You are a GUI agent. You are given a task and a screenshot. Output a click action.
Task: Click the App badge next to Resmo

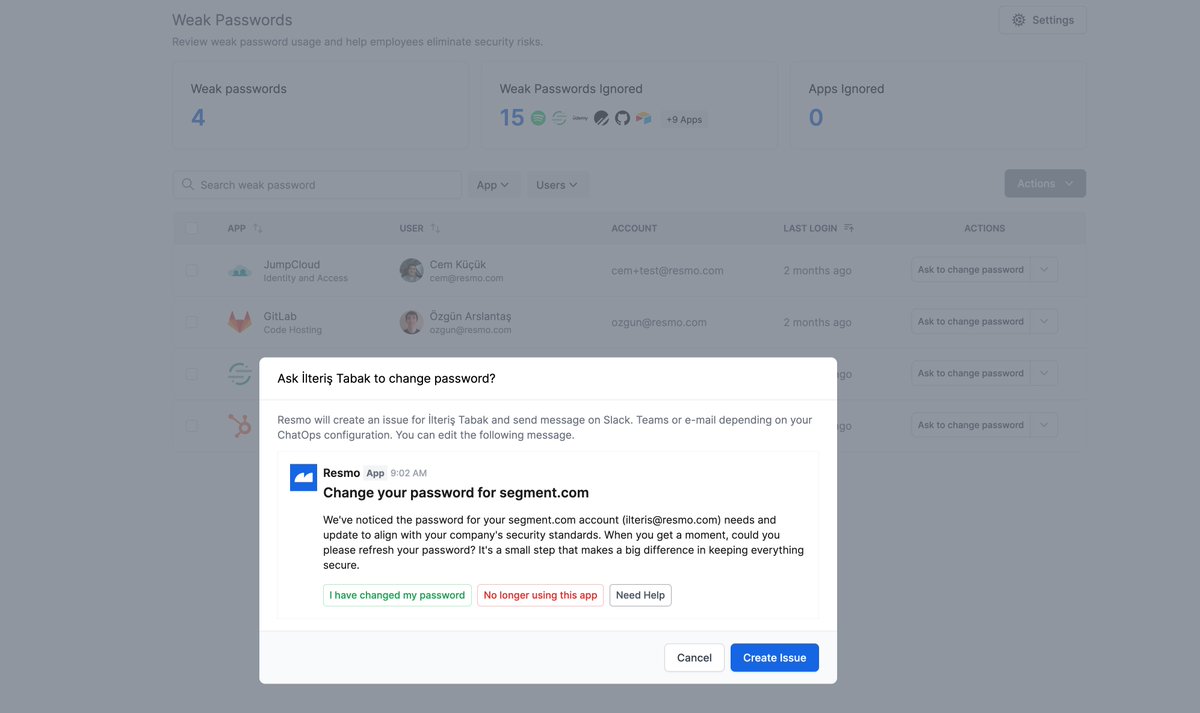(x=375, y=473)
